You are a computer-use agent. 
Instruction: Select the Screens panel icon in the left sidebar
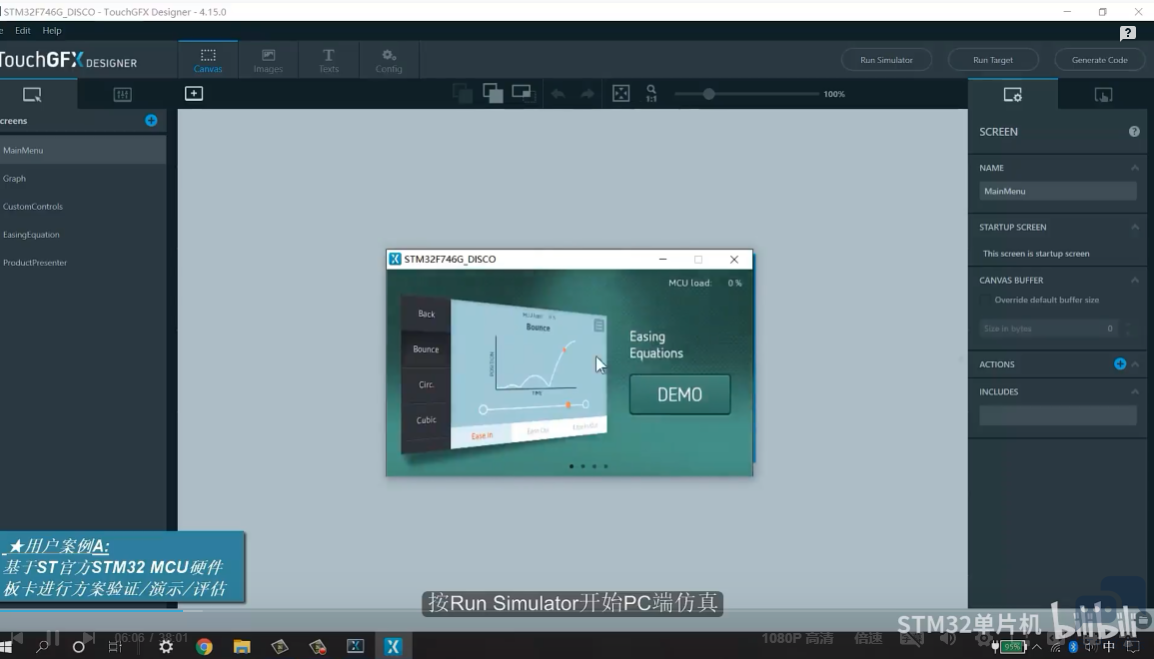pos(32,94)
